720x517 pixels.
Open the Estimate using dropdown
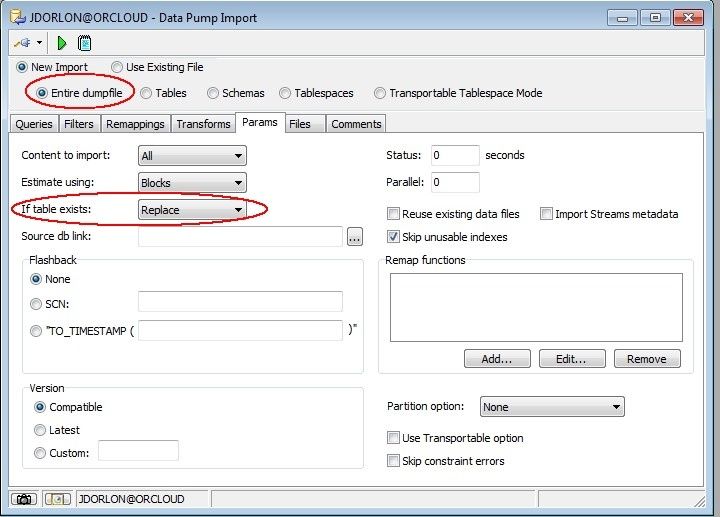192,183
